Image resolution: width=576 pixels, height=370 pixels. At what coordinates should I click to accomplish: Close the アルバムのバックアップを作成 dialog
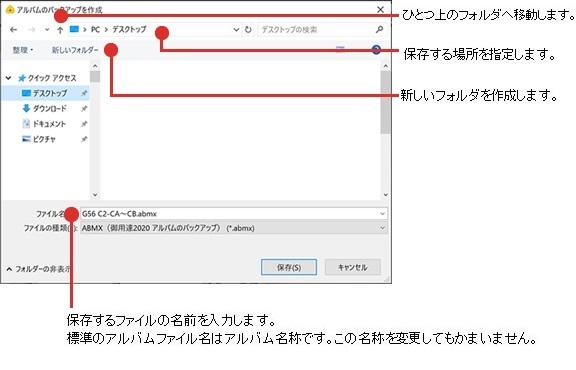(381, 9)
